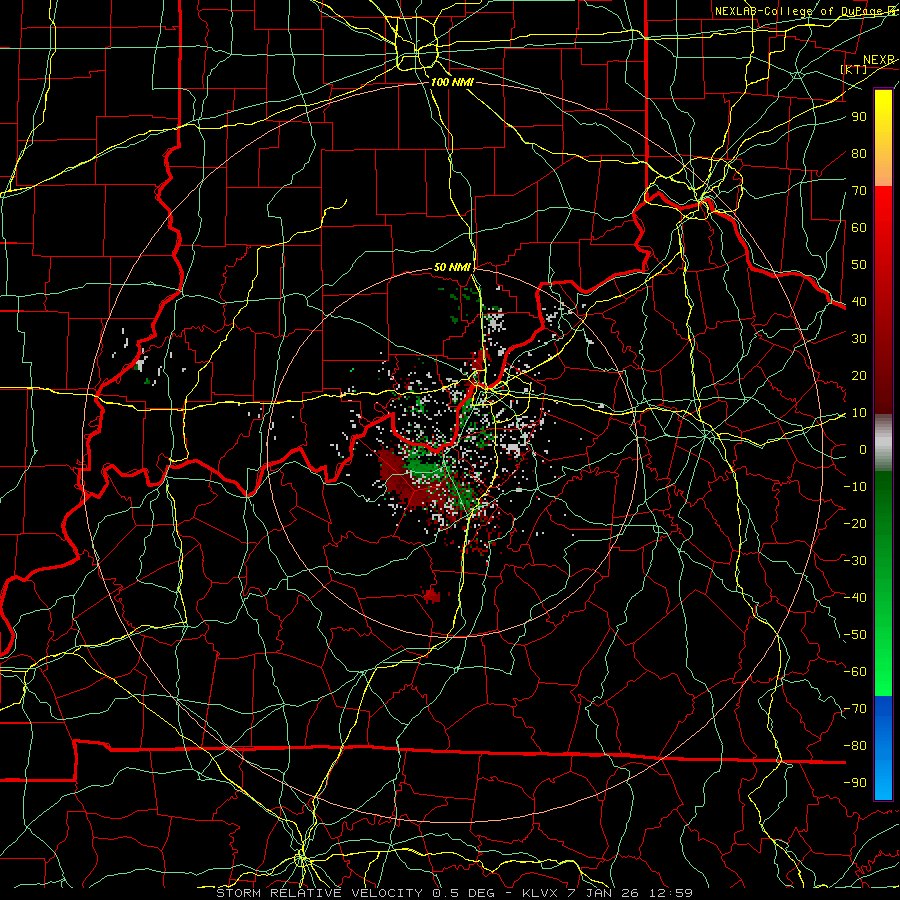Click the [KT] units label above the scale
This screenshot has height=900, width=900.
tap(854, 69)
